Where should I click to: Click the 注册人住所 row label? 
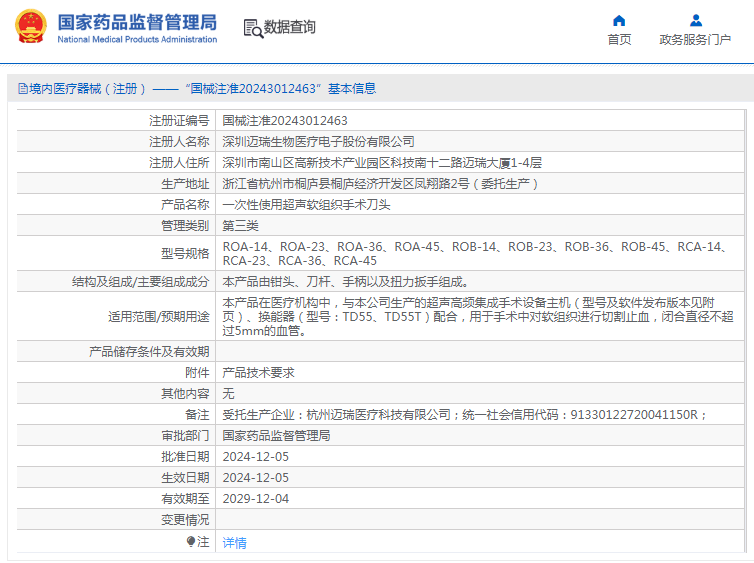[179, 163]
